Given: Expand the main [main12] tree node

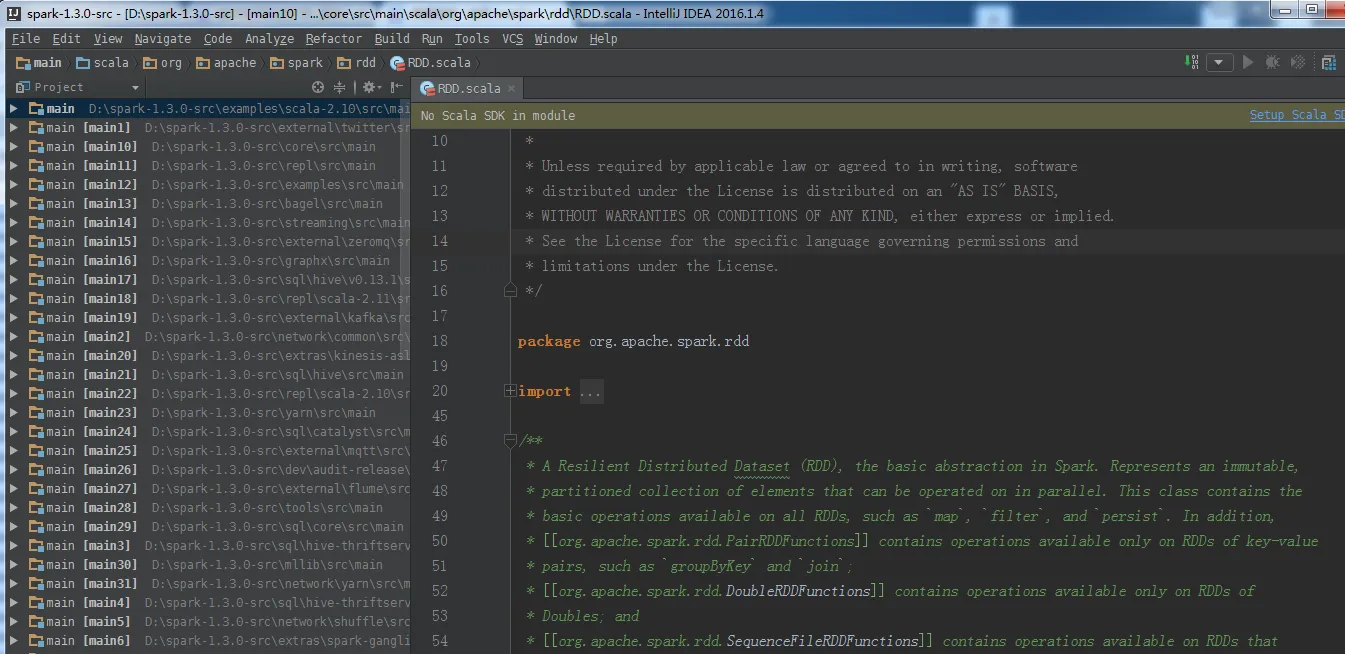Looking at the screenshot, I should tap(14, 184).
